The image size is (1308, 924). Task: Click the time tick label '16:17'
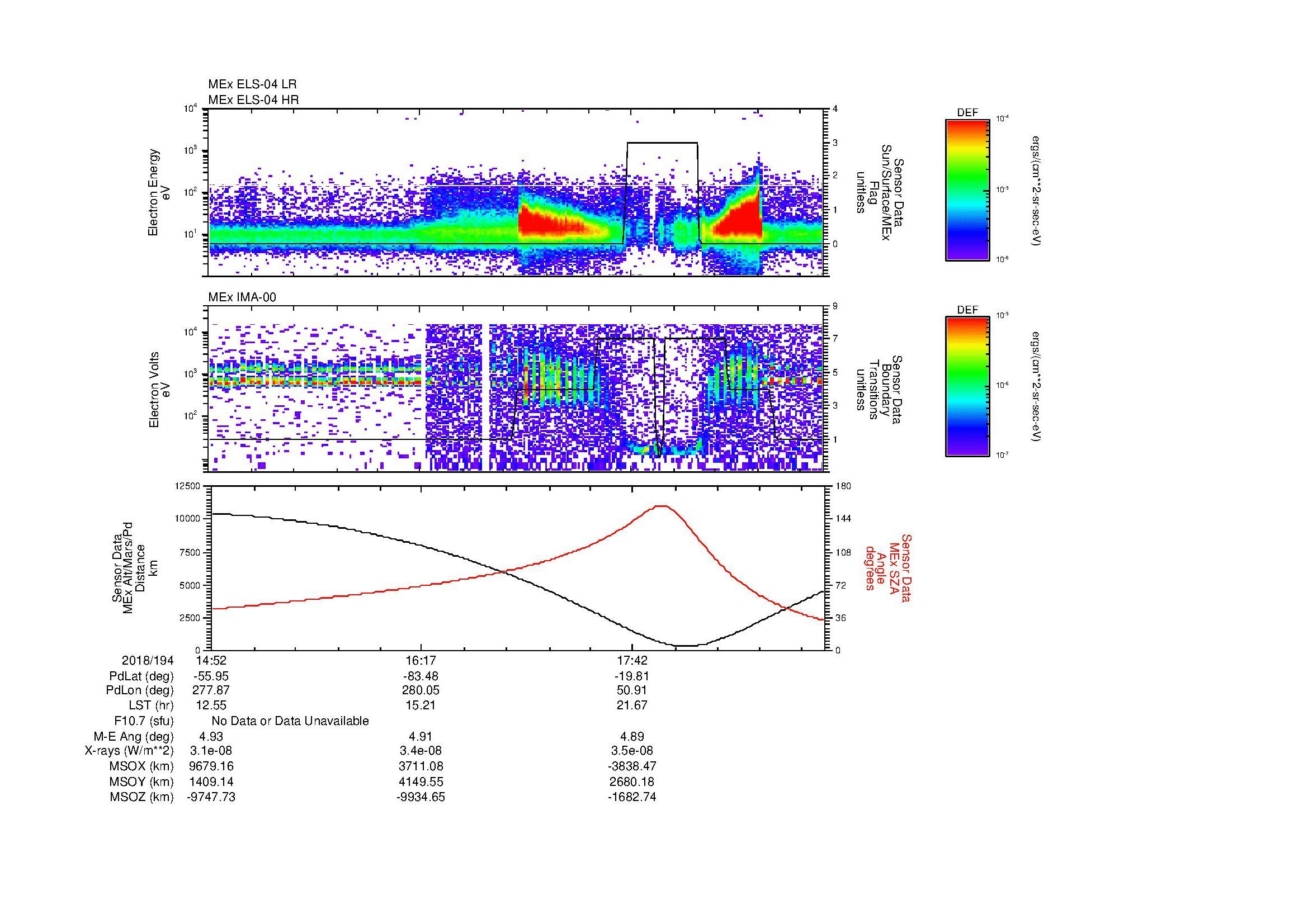click(421, 660)
